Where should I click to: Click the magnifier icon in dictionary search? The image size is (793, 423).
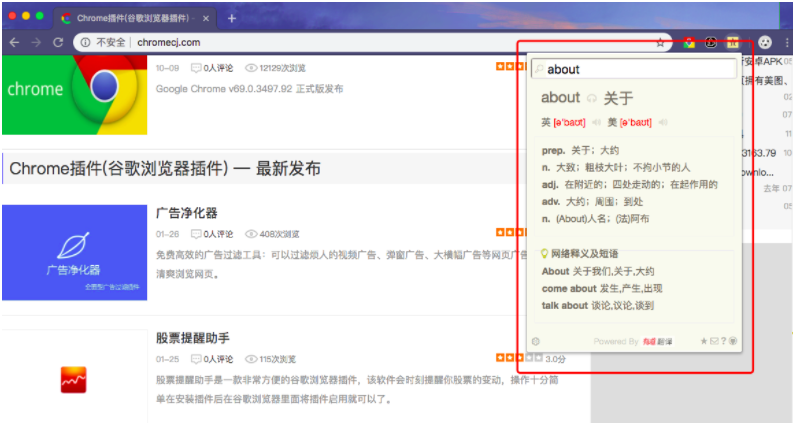(x=539, y=69)
